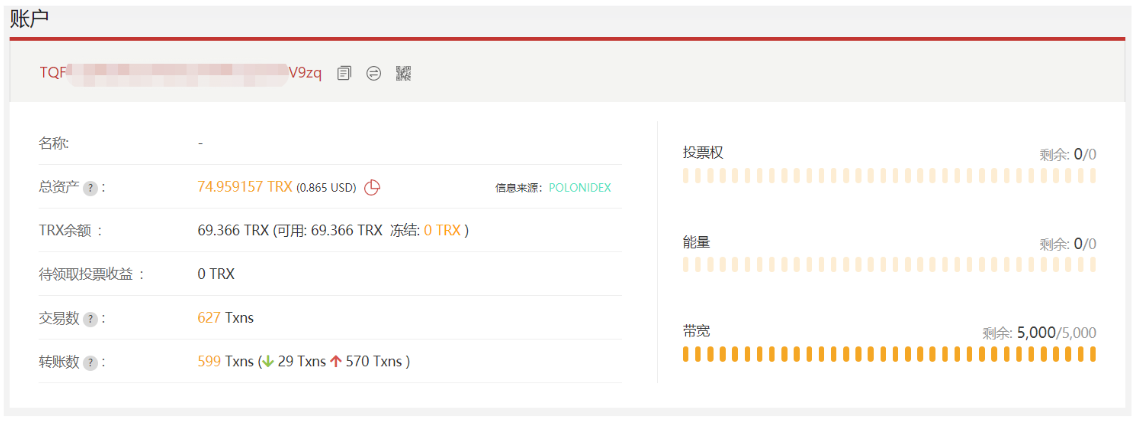Click the help icon next to 总资产
The height and width of the screenshot is (421, 1139).
click(90, 188)
